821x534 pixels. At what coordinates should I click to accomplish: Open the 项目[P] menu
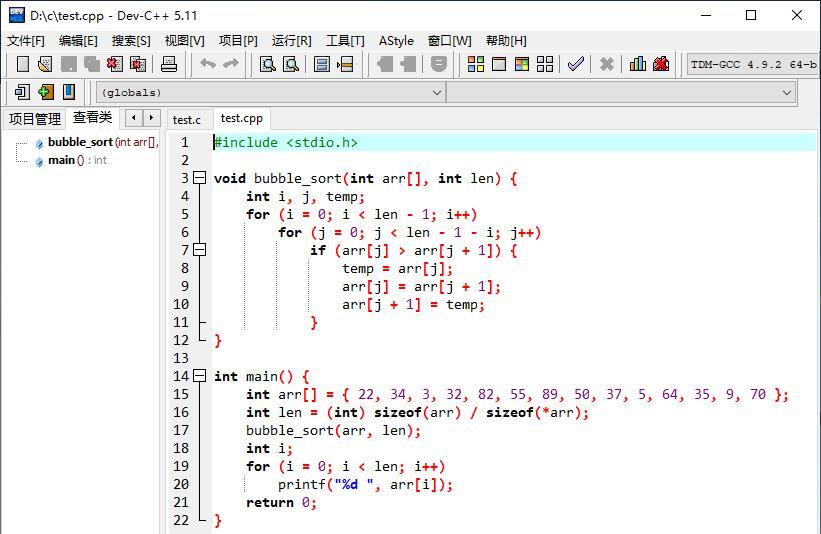click(x=238, y=41)
